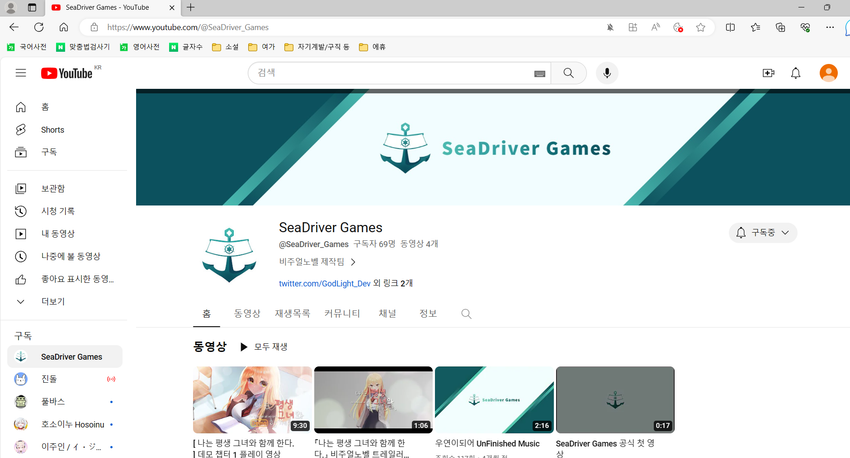Open the Create video camera icon
This screenshot has width=850, height=458.
point(768,73)
